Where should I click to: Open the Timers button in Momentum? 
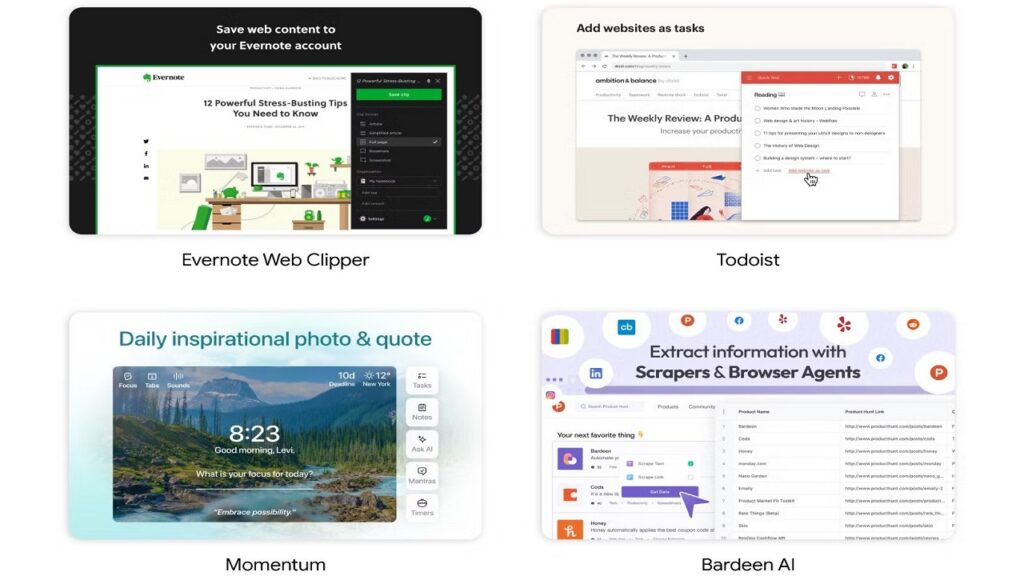[422, 507]
